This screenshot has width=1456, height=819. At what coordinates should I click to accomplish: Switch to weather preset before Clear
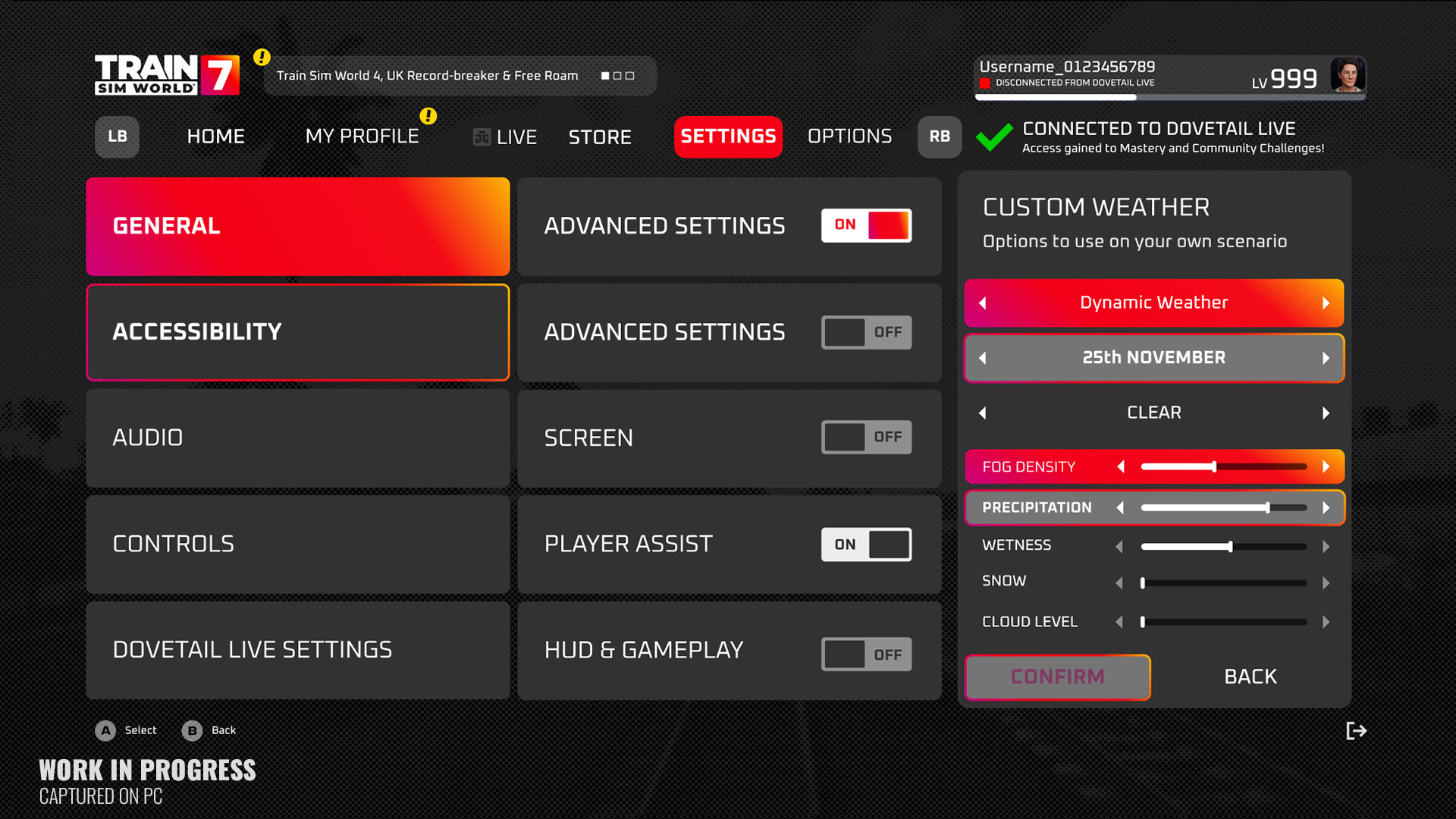[983, 413]
